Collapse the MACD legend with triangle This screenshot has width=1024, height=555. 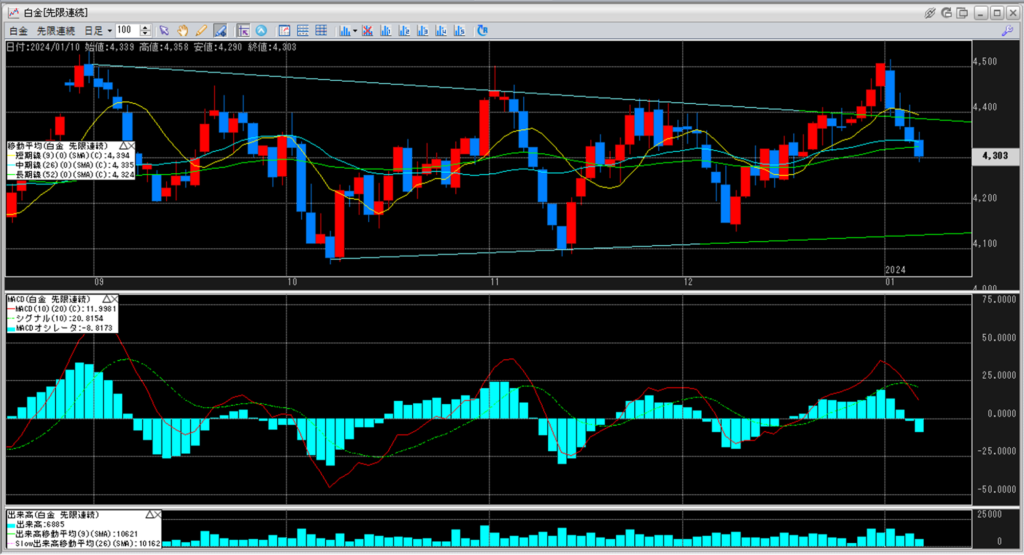(x=106, y=299)
